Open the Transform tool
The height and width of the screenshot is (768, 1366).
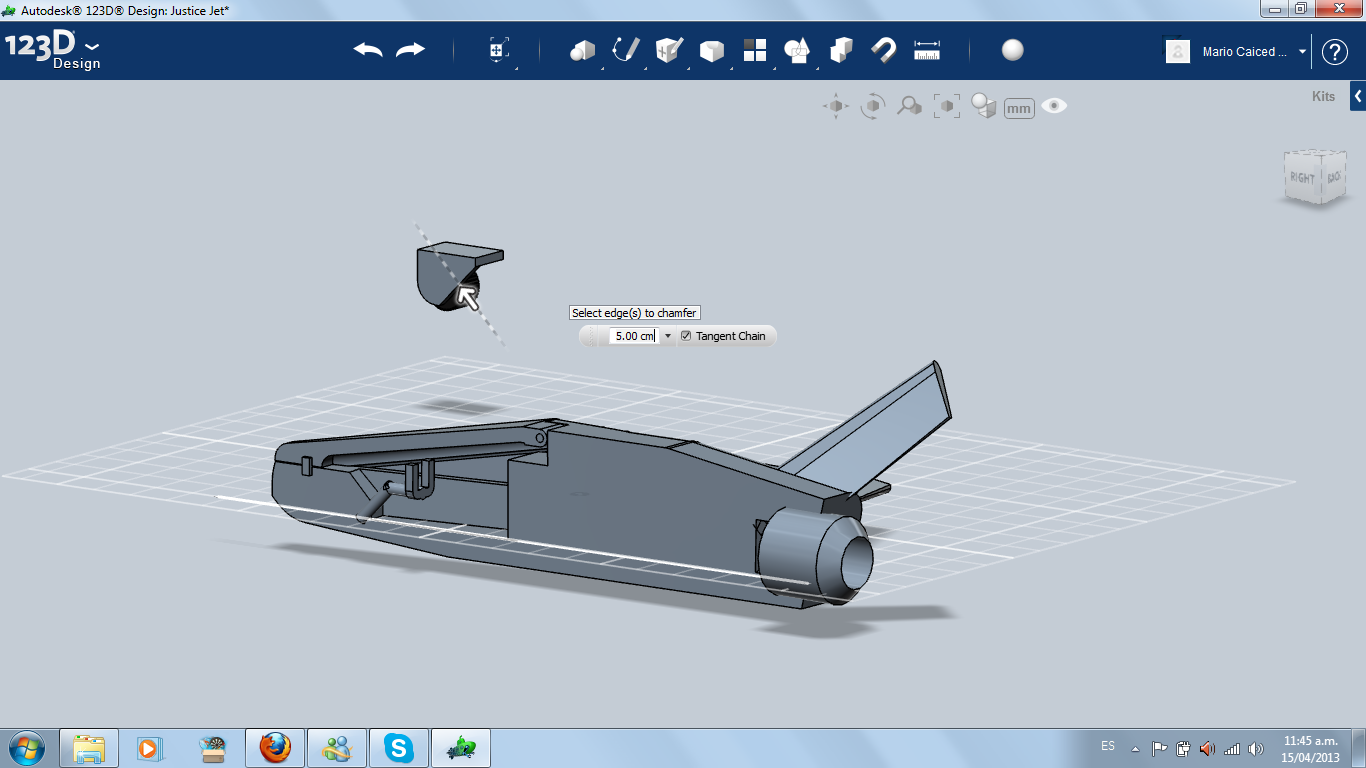coord(499,50)
